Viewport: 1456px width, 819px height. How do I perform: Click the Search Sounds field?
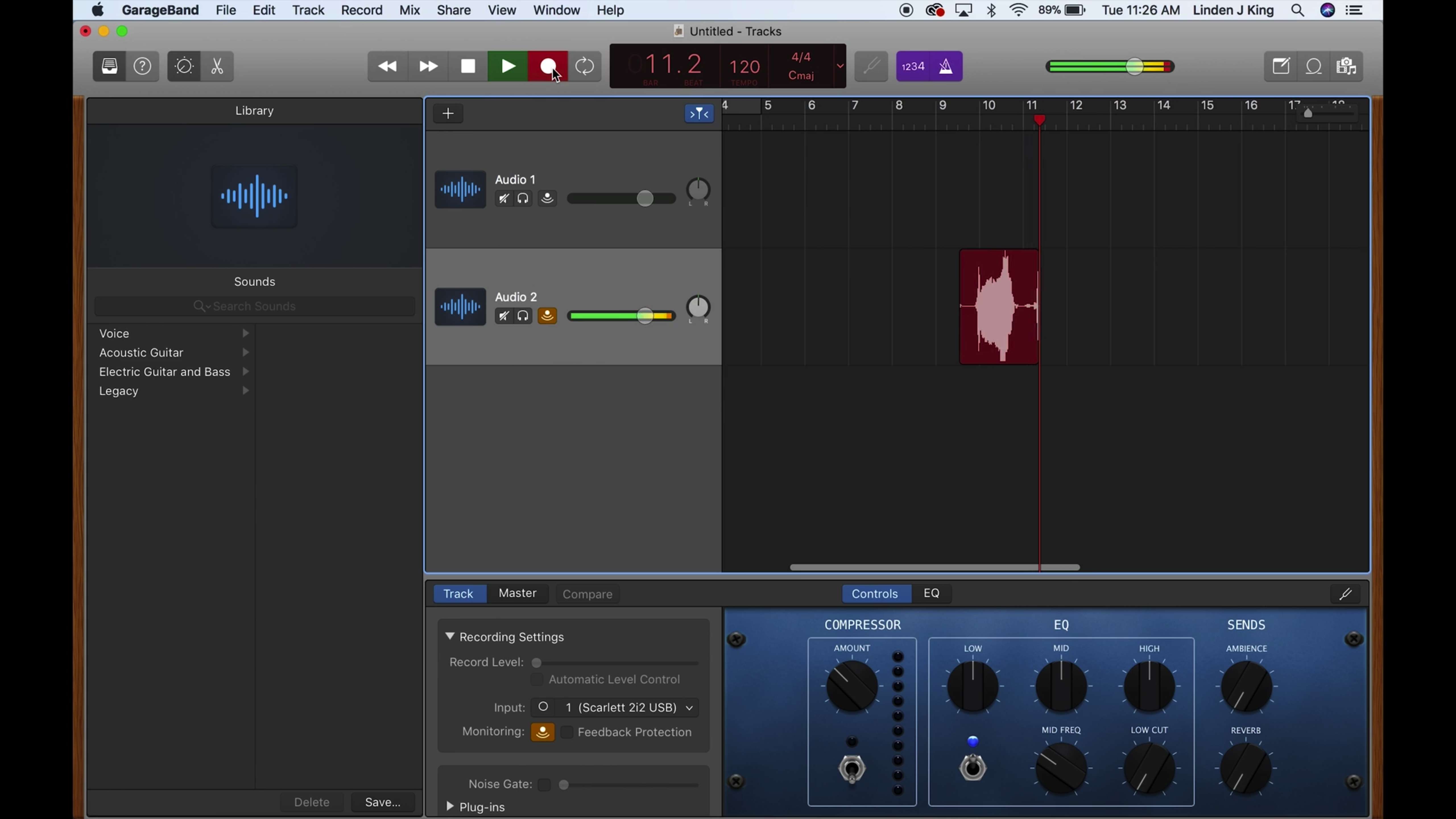point(255,306)
